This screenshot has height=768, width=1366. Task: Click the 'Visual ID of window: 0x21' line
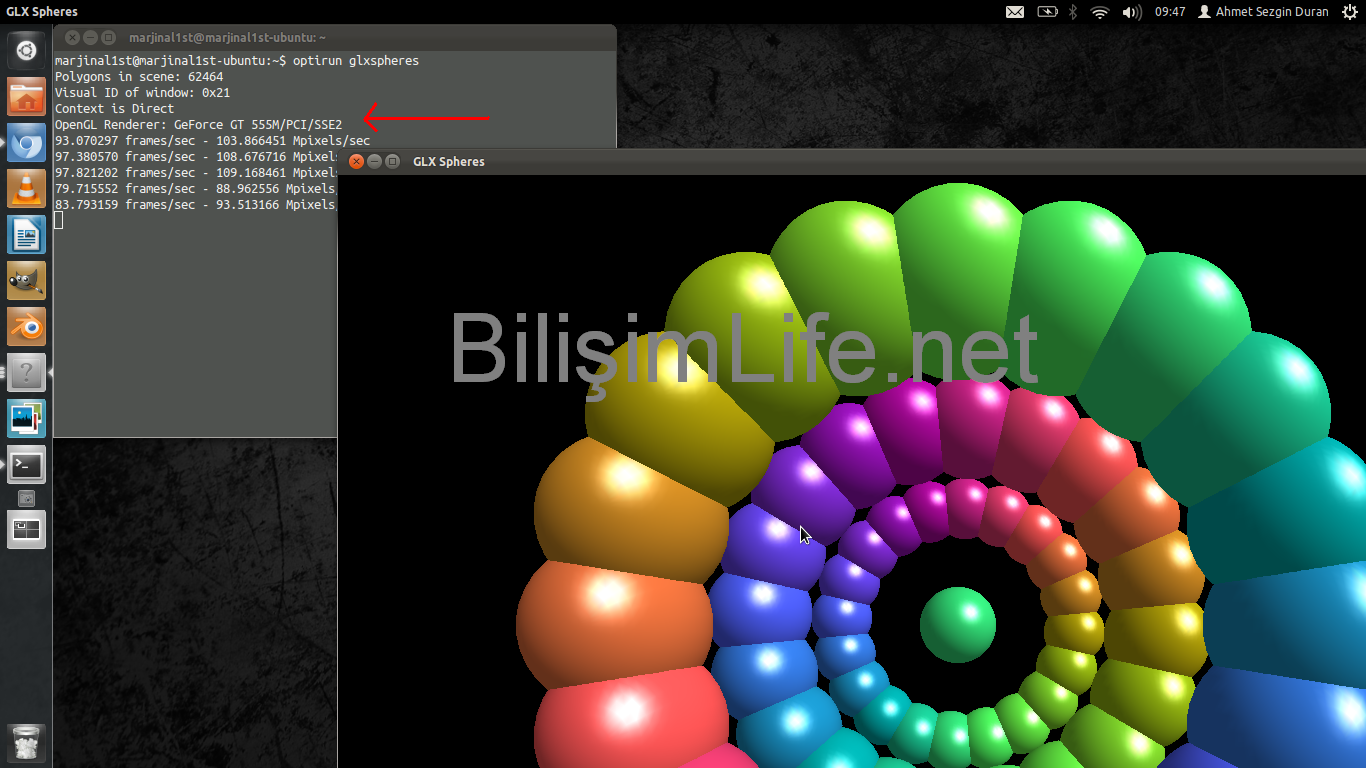point(143,93)
